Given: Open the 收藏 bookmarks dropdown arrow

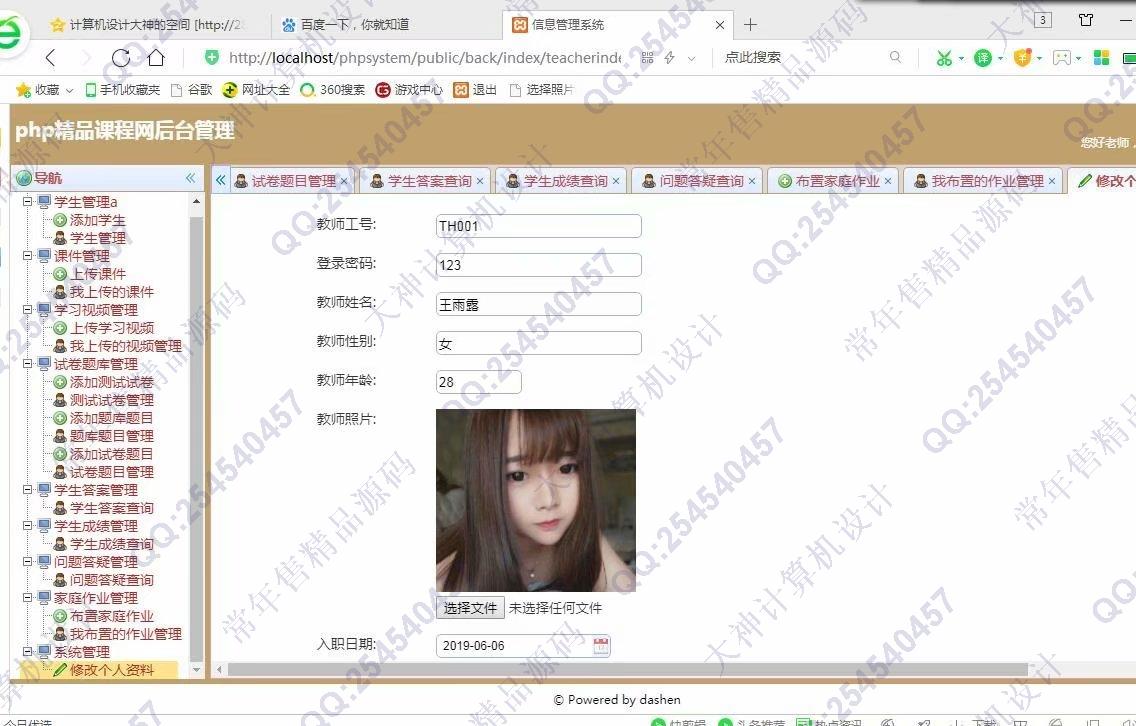Looking at the screenshot, I should tap(70, 91).
